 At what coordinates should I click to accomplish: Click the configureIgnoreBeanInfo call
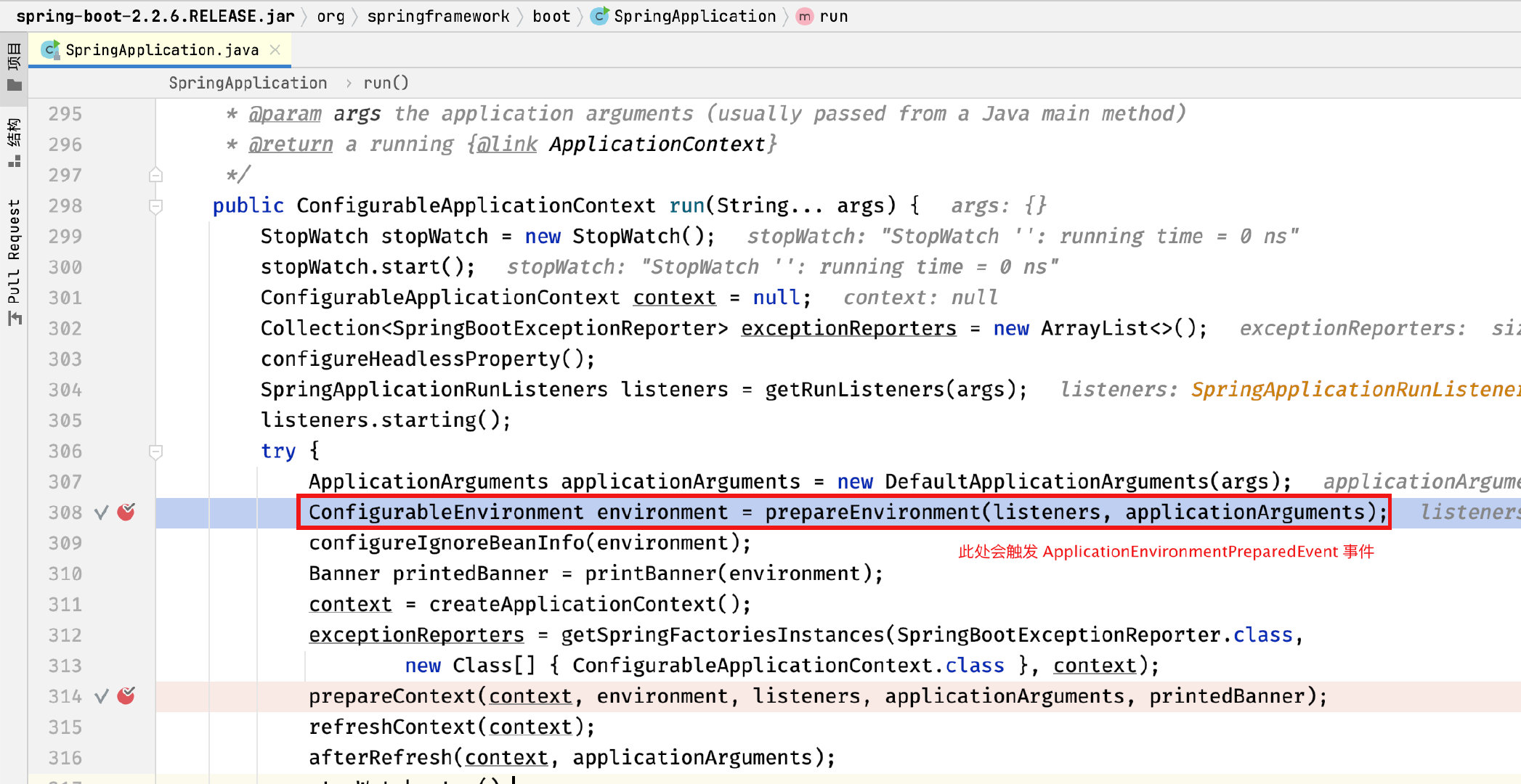tap(446, 544)
